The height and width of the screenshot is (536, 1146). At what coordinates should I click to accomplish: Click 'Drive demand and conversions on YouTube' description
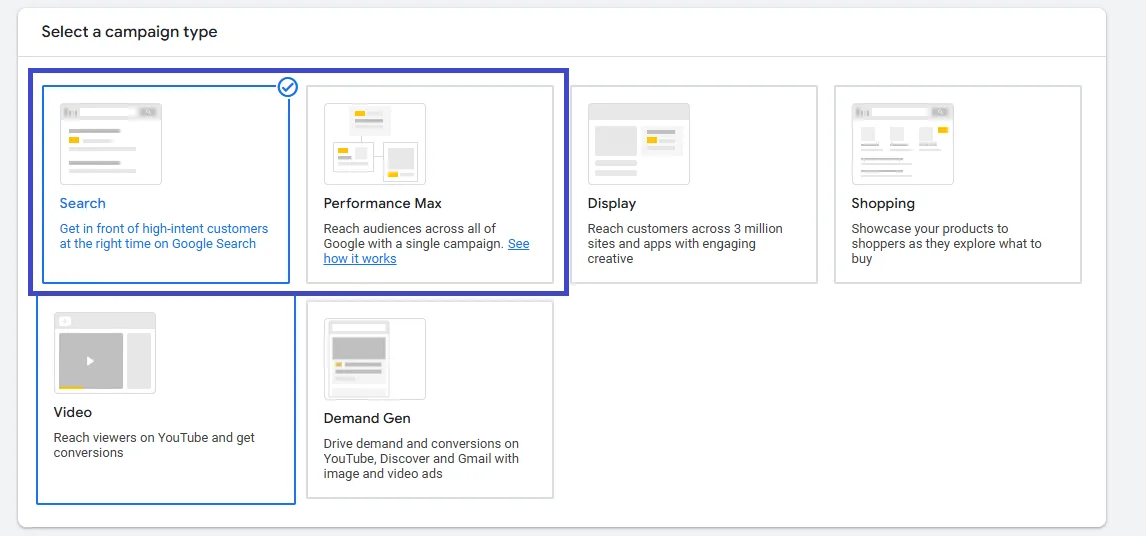point(421,458)
